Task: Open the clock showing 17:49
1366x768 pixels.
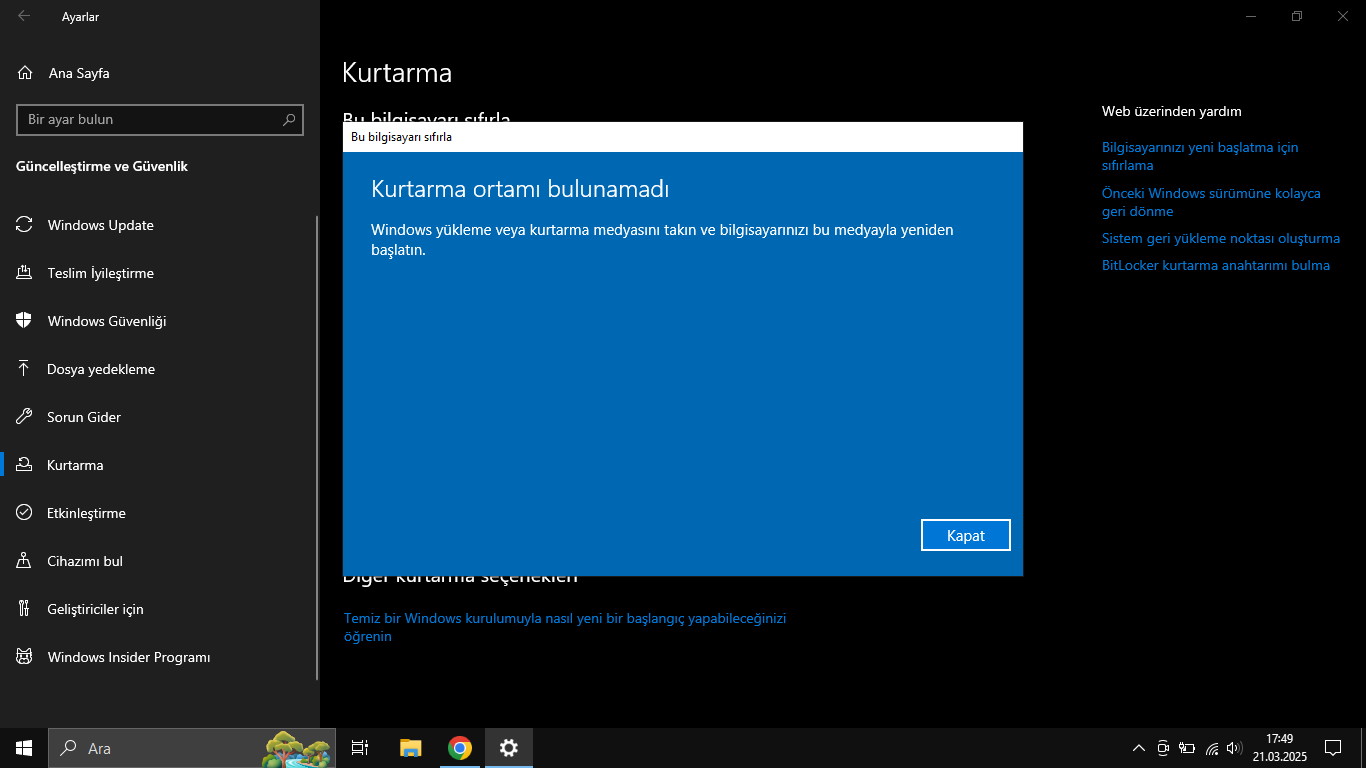Action: click(x=1279, y=748)
